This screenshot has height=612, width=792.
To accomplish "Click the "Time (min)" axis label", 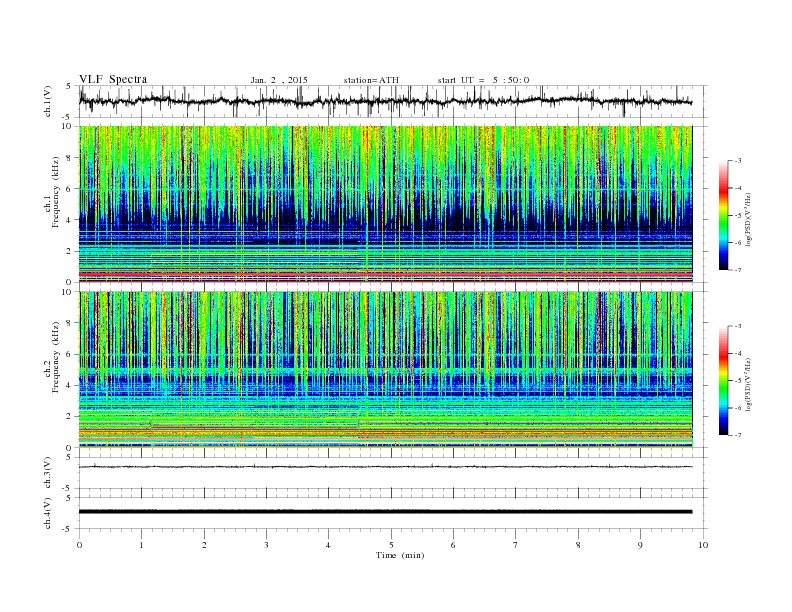I will pyautogui.click(x=400, y=555).
